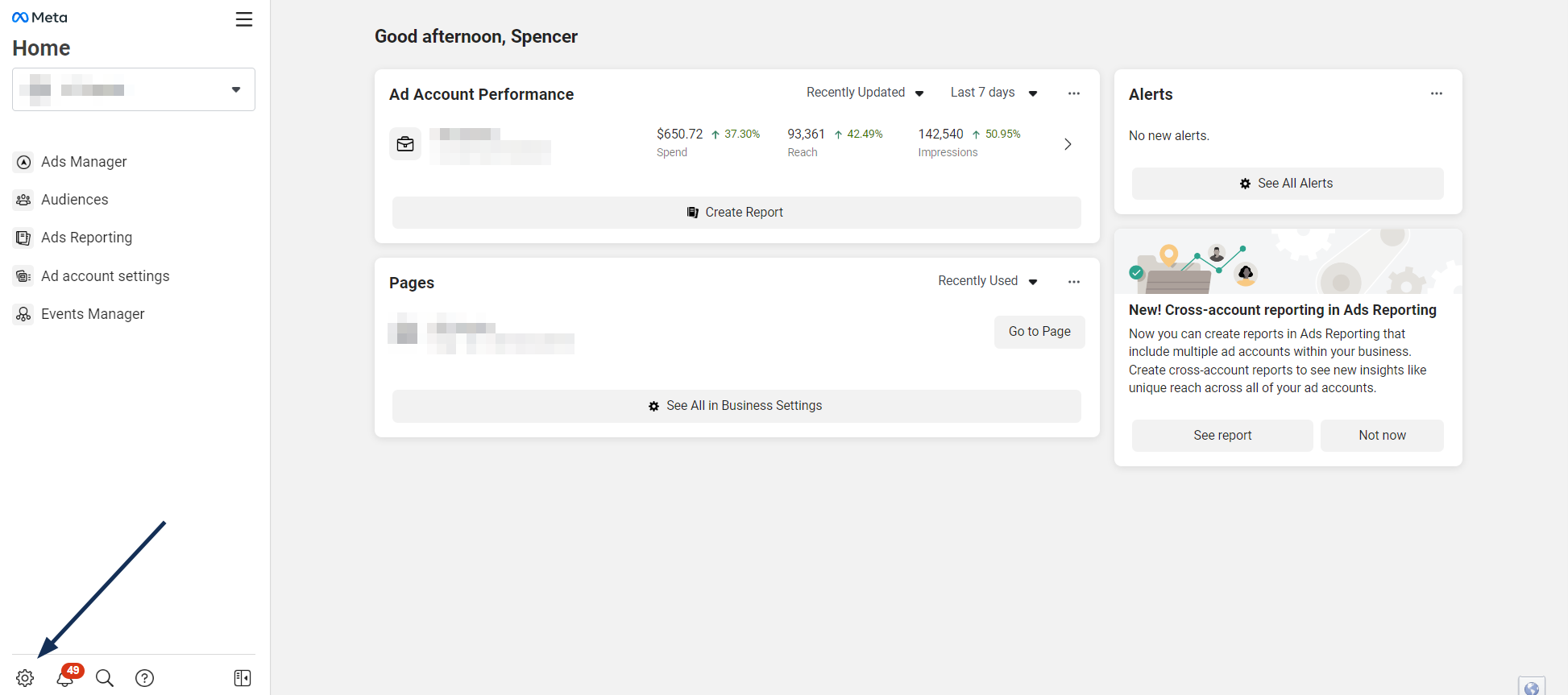This screenshot has width=1568, height=695.
Task: Dismiss the promo with Not now
Action: click(1382, 436)
